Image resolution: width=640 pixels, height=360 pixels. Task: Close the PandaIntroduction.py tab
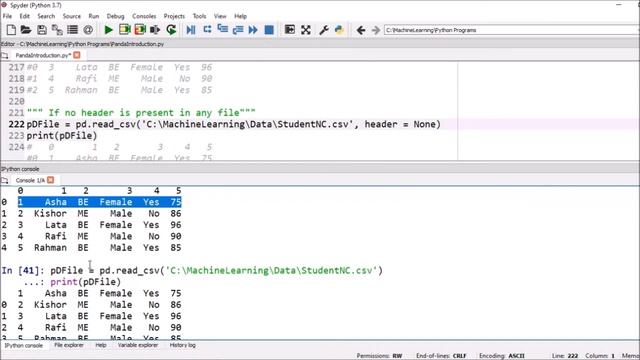(x=77, y=55)
